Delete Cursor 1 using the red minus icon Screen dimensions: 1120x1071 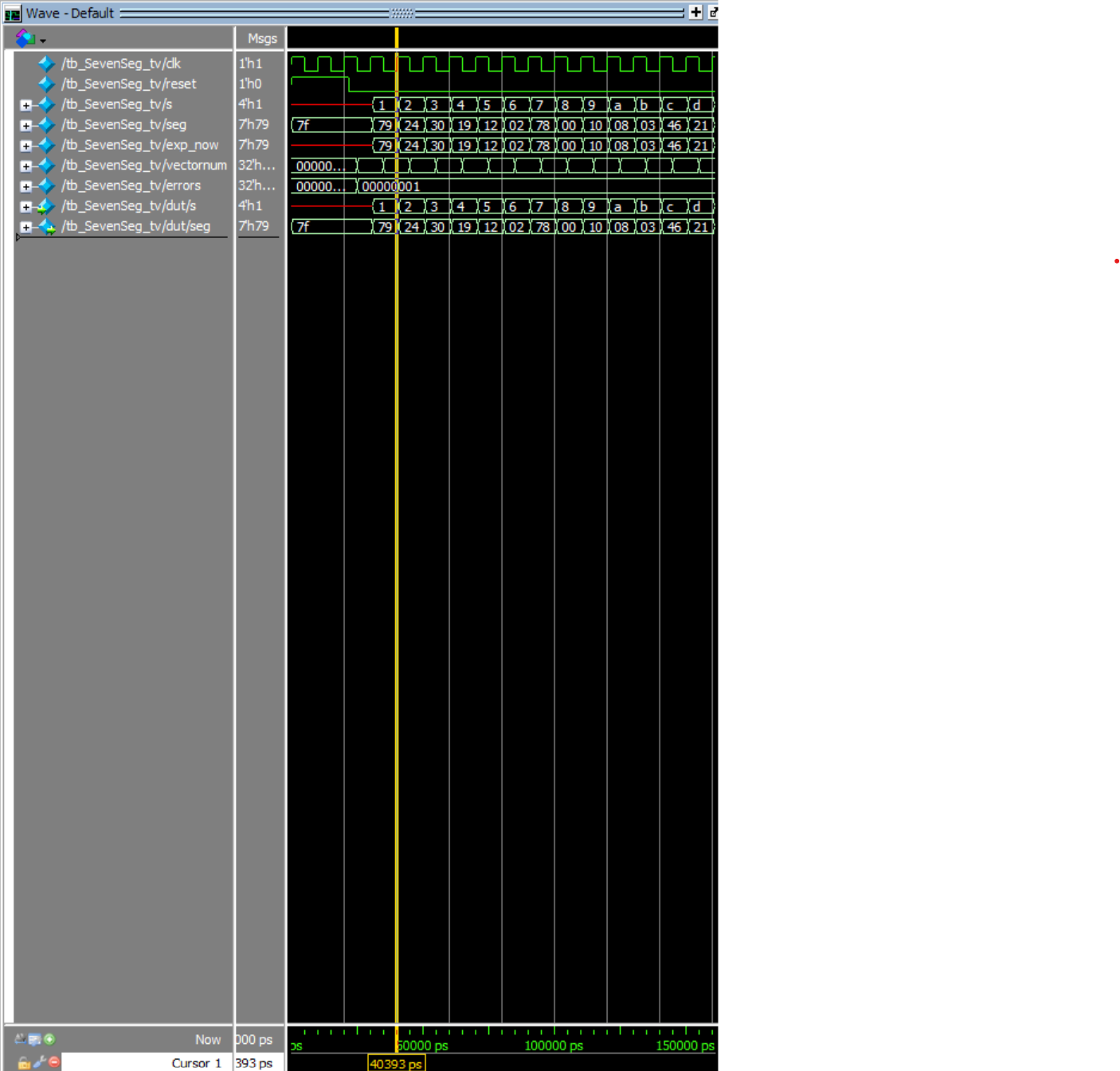coord(53,1061)
